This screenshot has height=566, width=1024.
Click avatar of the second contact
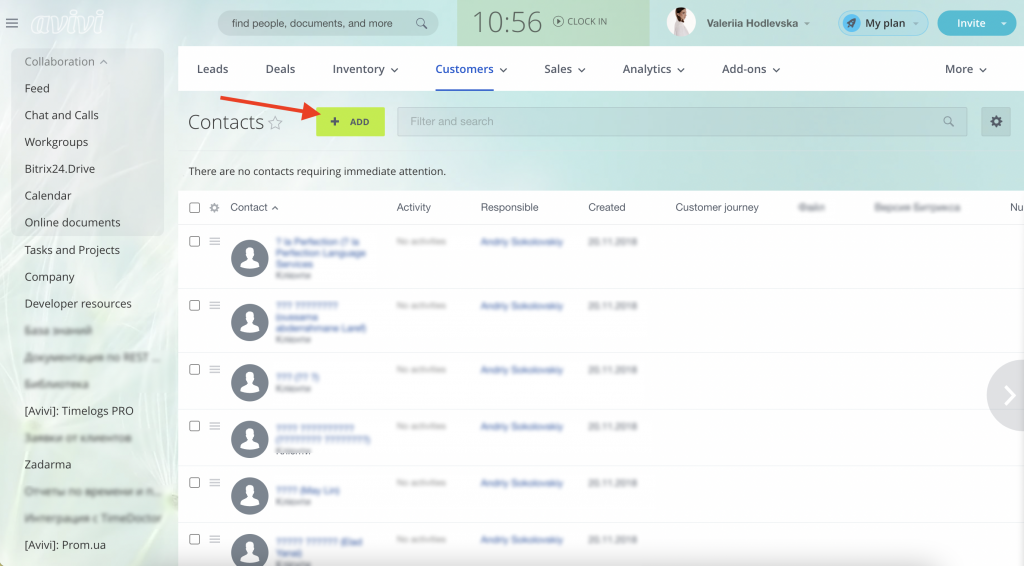click(x=249, y=322)
